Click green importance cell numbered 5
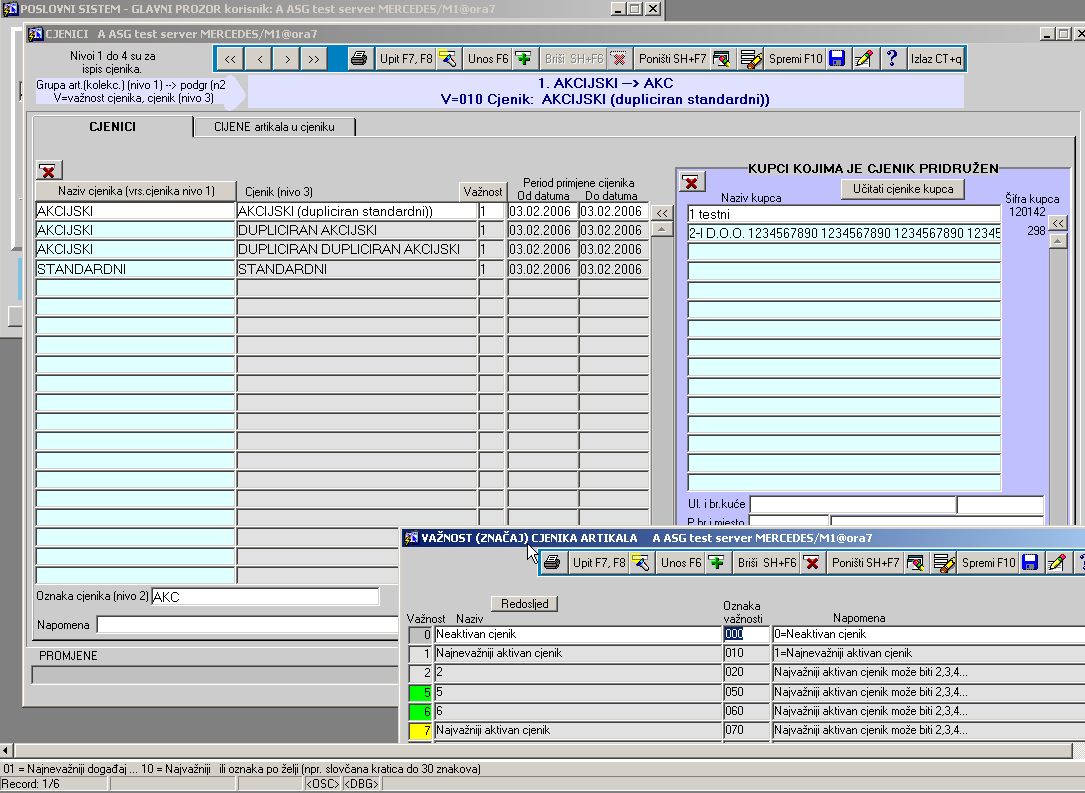The width and height of the screenshot is (1085, 793). point(420,692)
